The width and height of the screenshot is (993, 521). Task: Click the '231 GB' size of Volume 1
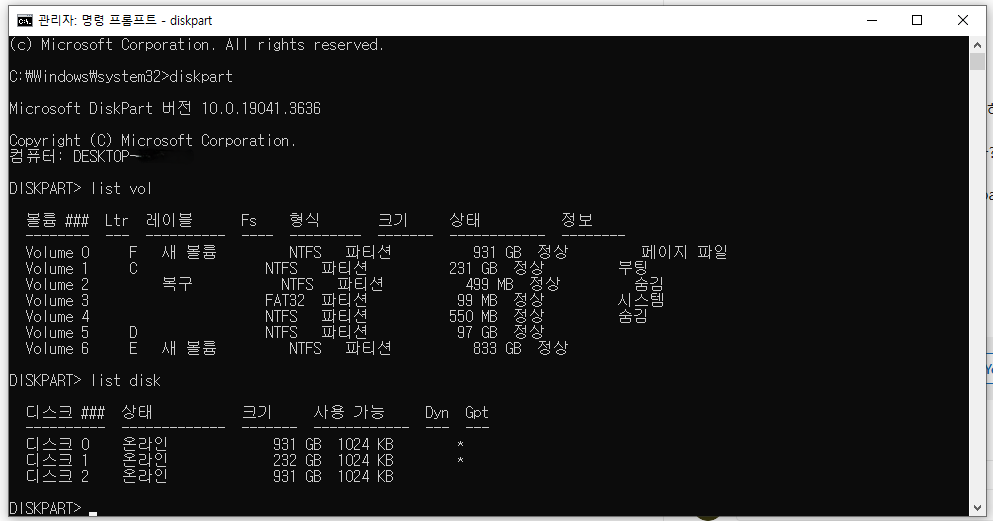pos(473,268)
